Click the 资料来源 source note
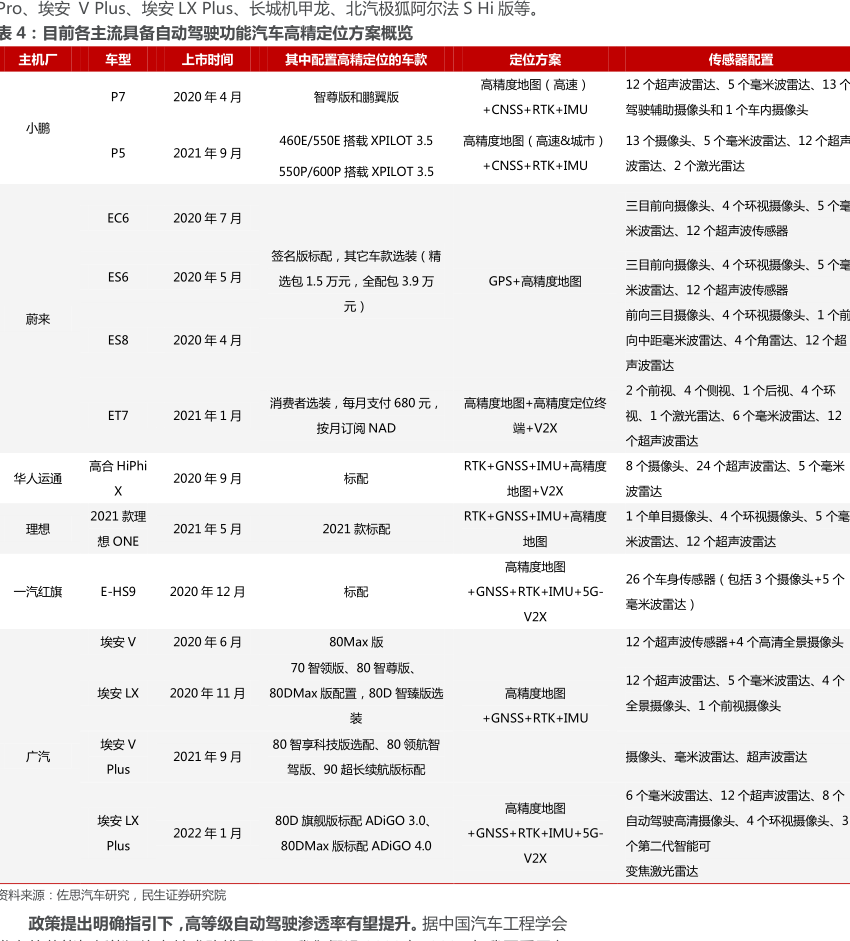This screenshot has height=941, width=850. 113,895
